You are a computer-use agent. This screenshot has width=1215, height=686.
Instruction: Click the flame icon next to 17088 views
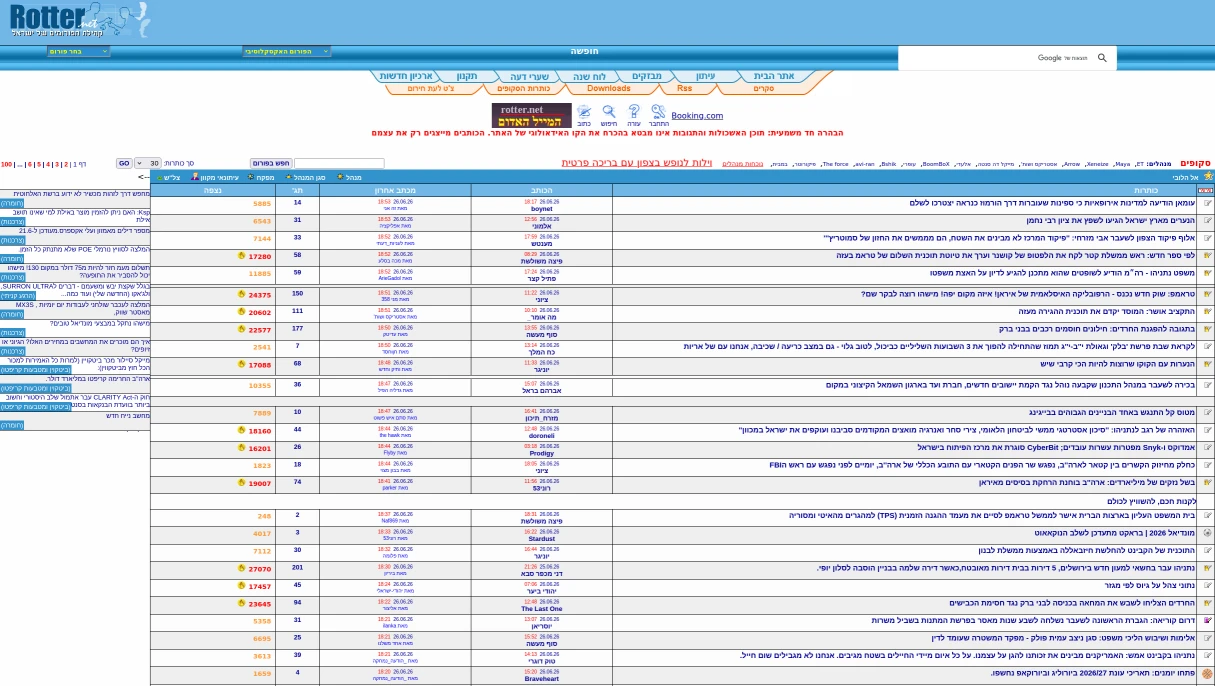pos(241,364)
